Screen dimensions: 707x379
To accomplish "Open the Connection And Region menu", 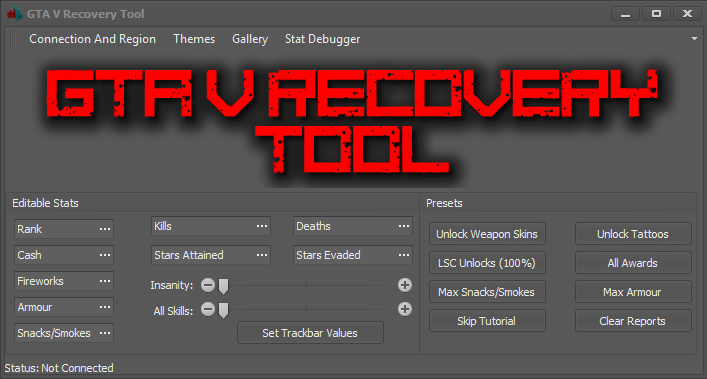I will pyautogui.click(x=92, y=39).
